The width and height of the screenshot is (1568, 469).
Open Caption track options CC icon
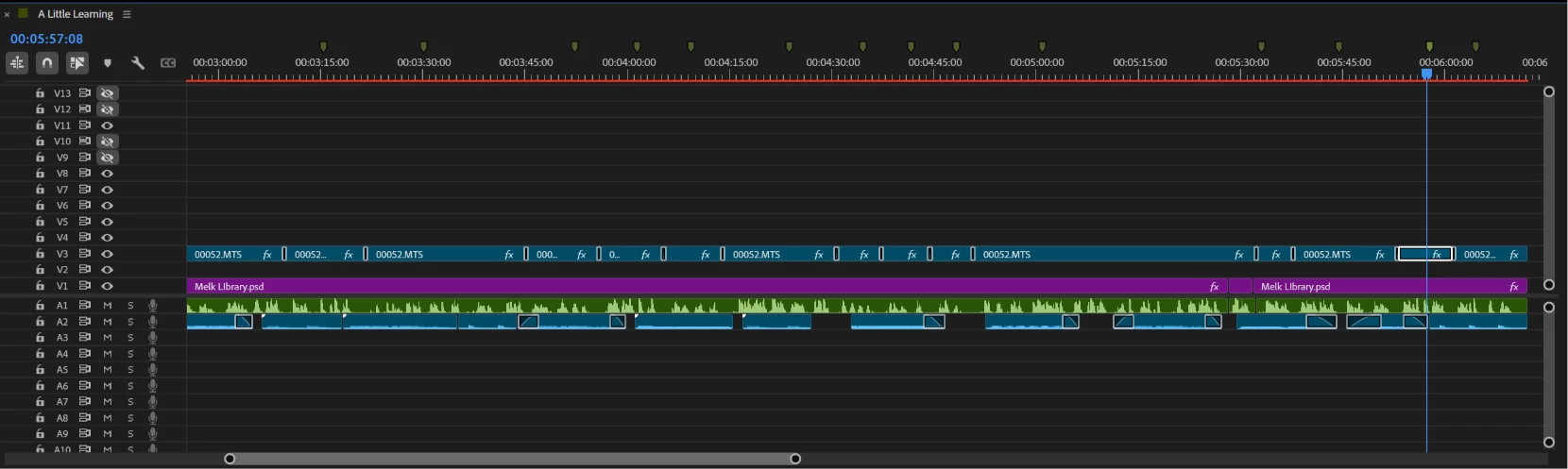168,63
